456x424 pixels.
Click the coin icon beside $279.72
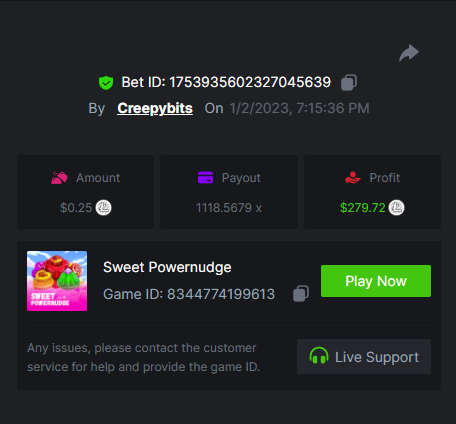pyautogui.click(x=396, y=208)
